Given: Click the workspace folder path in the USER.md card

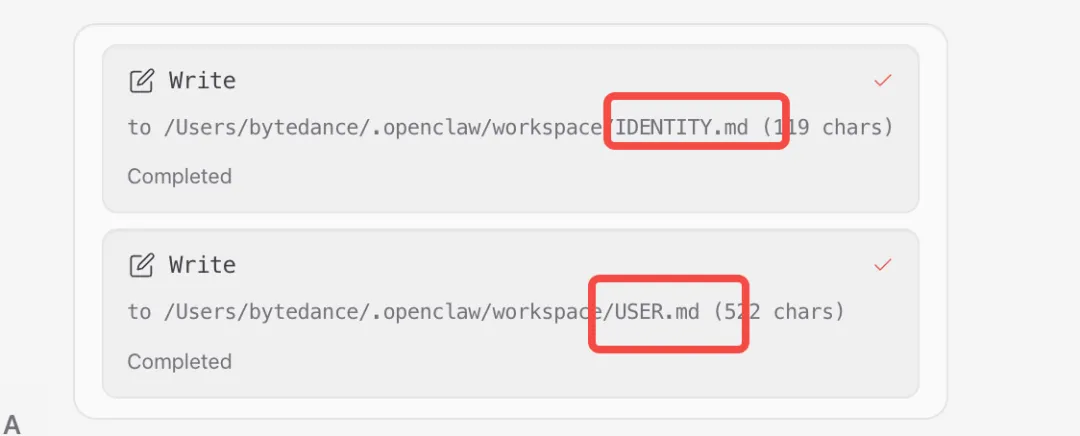Looking at the screenshot, I should pyautogui.click(x=548, y=312).
